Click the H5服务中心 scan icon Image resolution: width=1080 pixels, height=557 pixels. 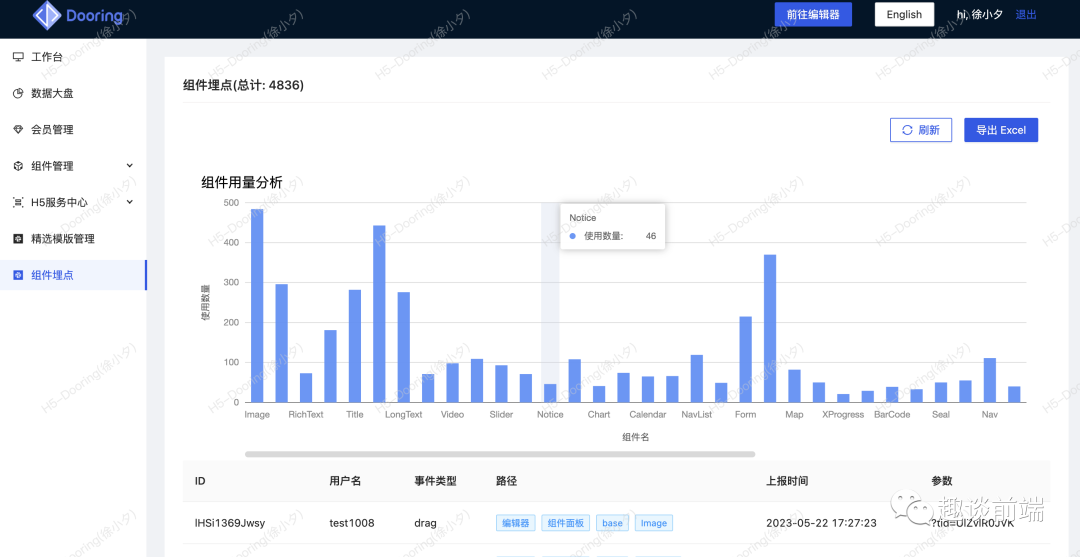[x=18, y=202]
